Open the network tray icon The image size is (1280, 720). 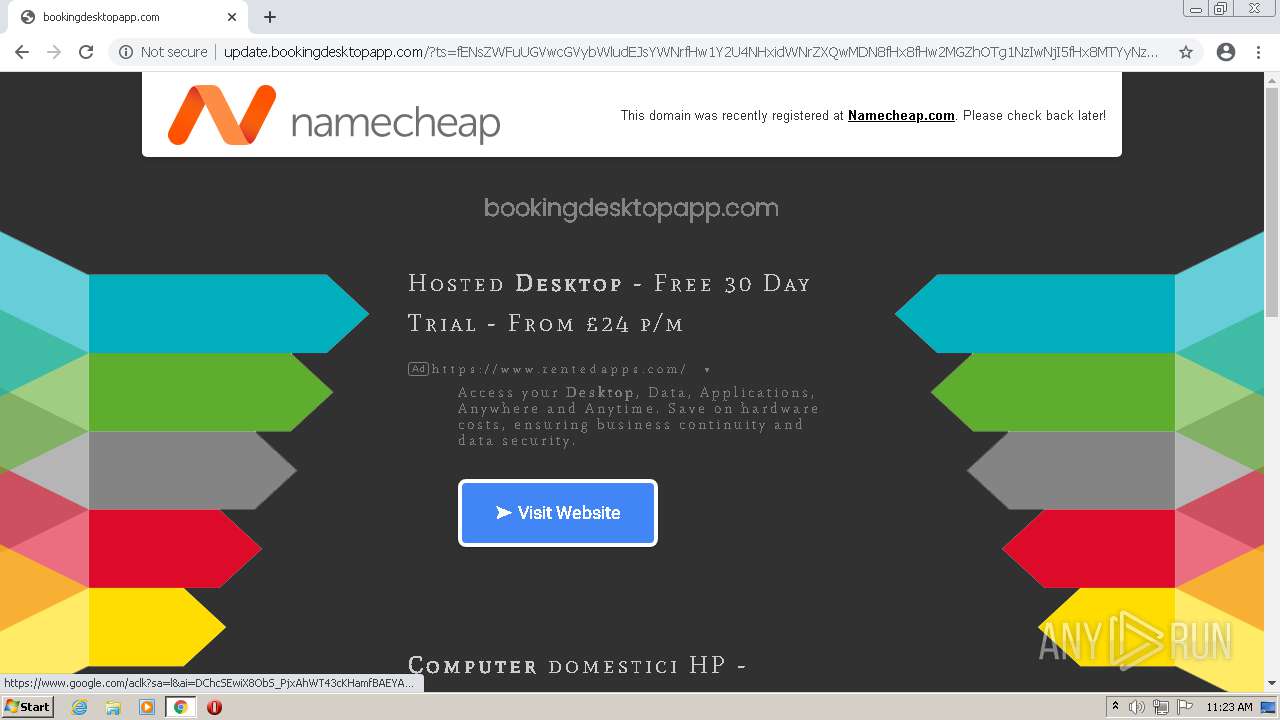click(1161, 707)
